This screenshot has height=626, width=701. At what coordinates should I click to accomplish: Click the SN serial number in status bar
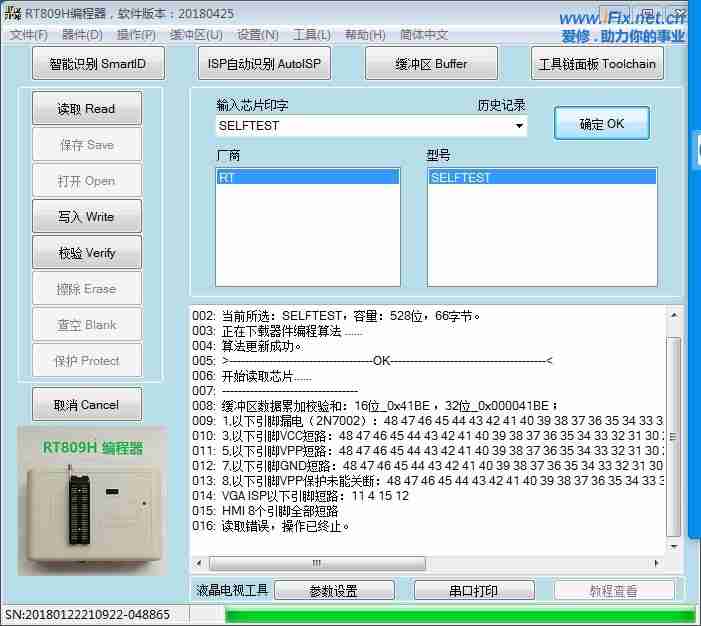[x=88, y=614]
